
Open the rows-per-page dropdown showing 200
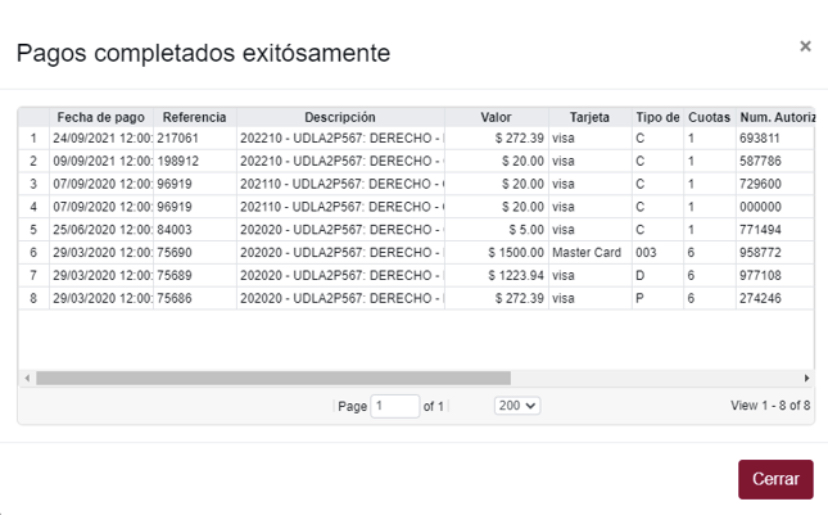pos(516,406)
